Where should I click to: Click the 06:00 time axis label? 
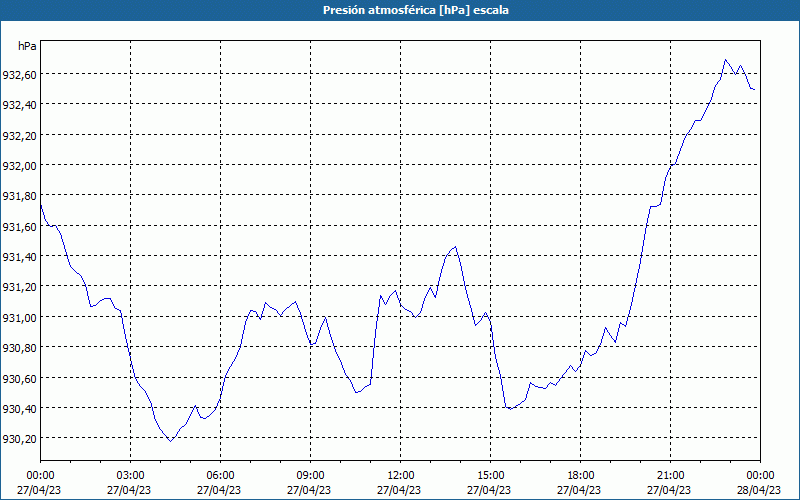pos(220,476)
